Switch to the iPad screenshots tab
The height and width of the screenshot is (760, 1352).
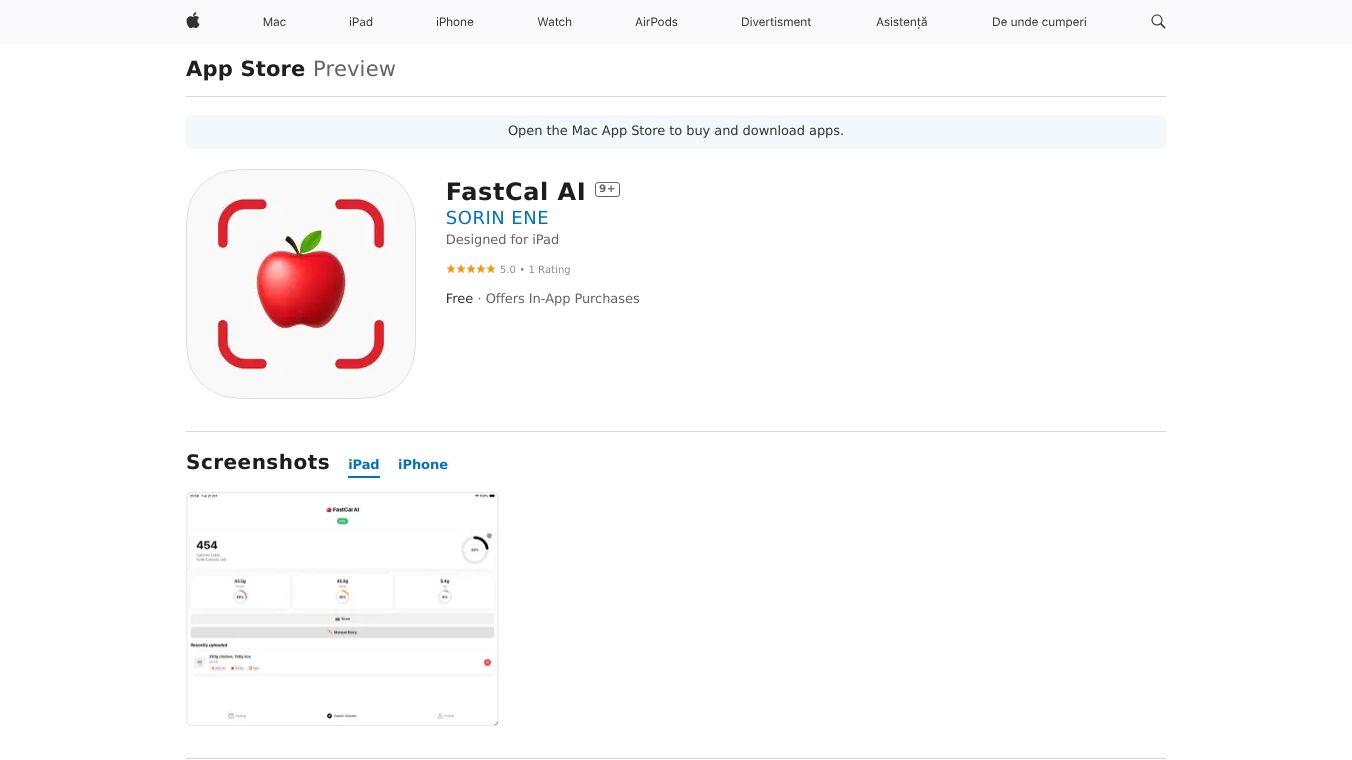364,464
